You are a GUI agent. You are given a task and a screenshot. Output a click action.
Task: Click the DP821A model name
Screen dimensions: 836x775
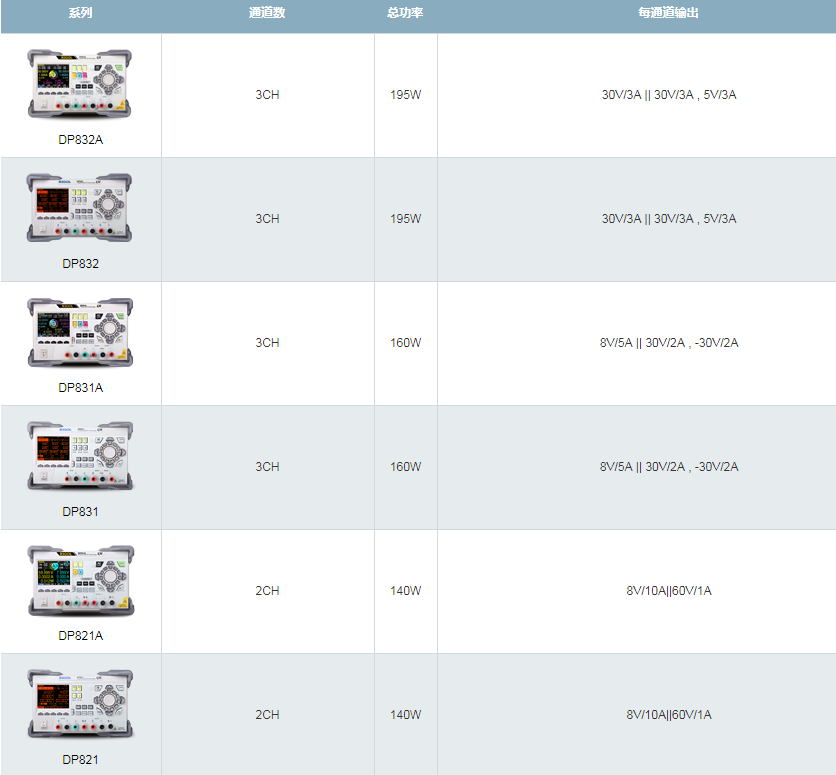point(81,636)
